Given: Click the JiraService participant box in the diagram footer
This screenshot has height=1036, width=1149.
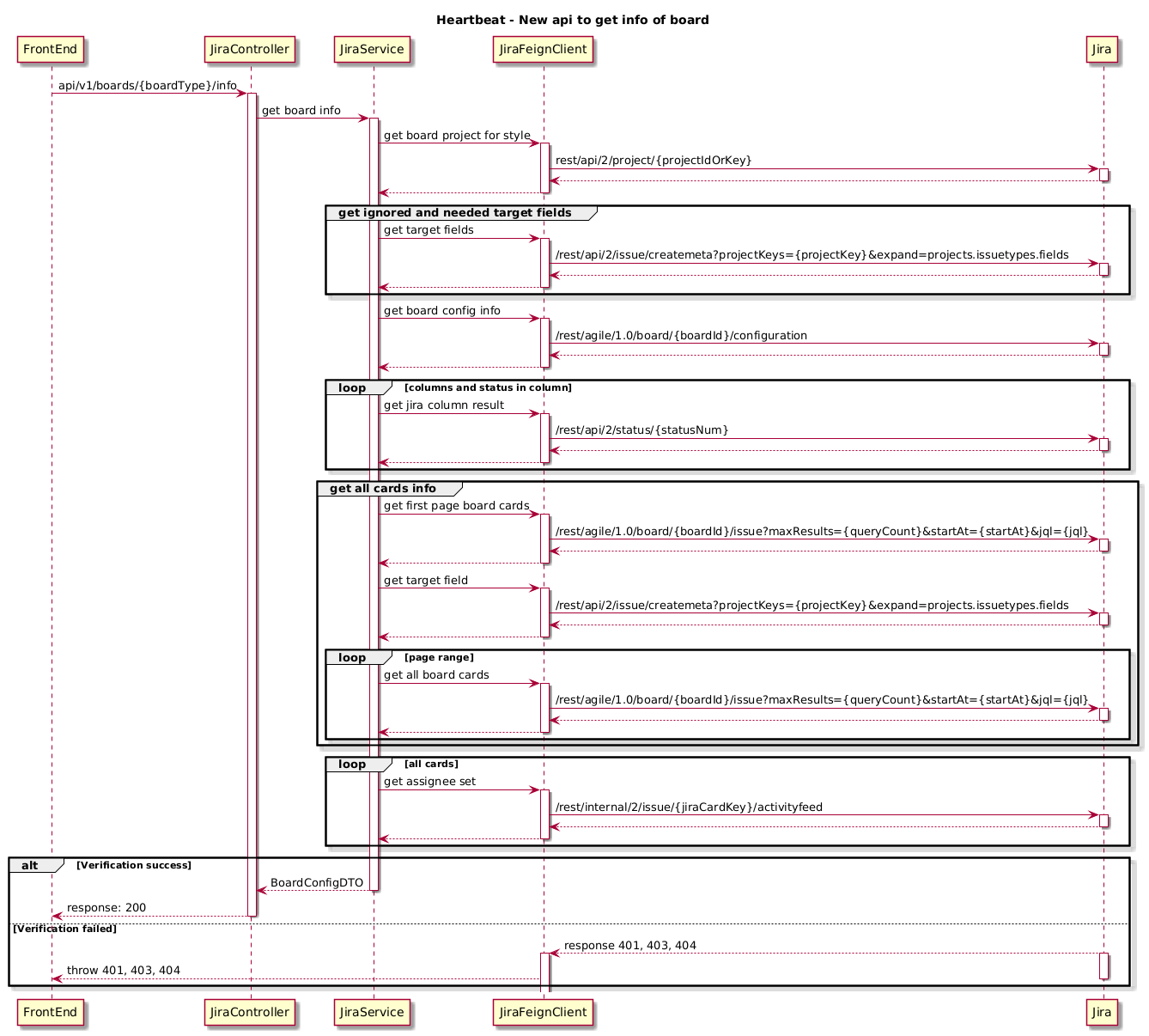Looking at the screenshot, I should pyautogui.click(x=372, y=1012).
